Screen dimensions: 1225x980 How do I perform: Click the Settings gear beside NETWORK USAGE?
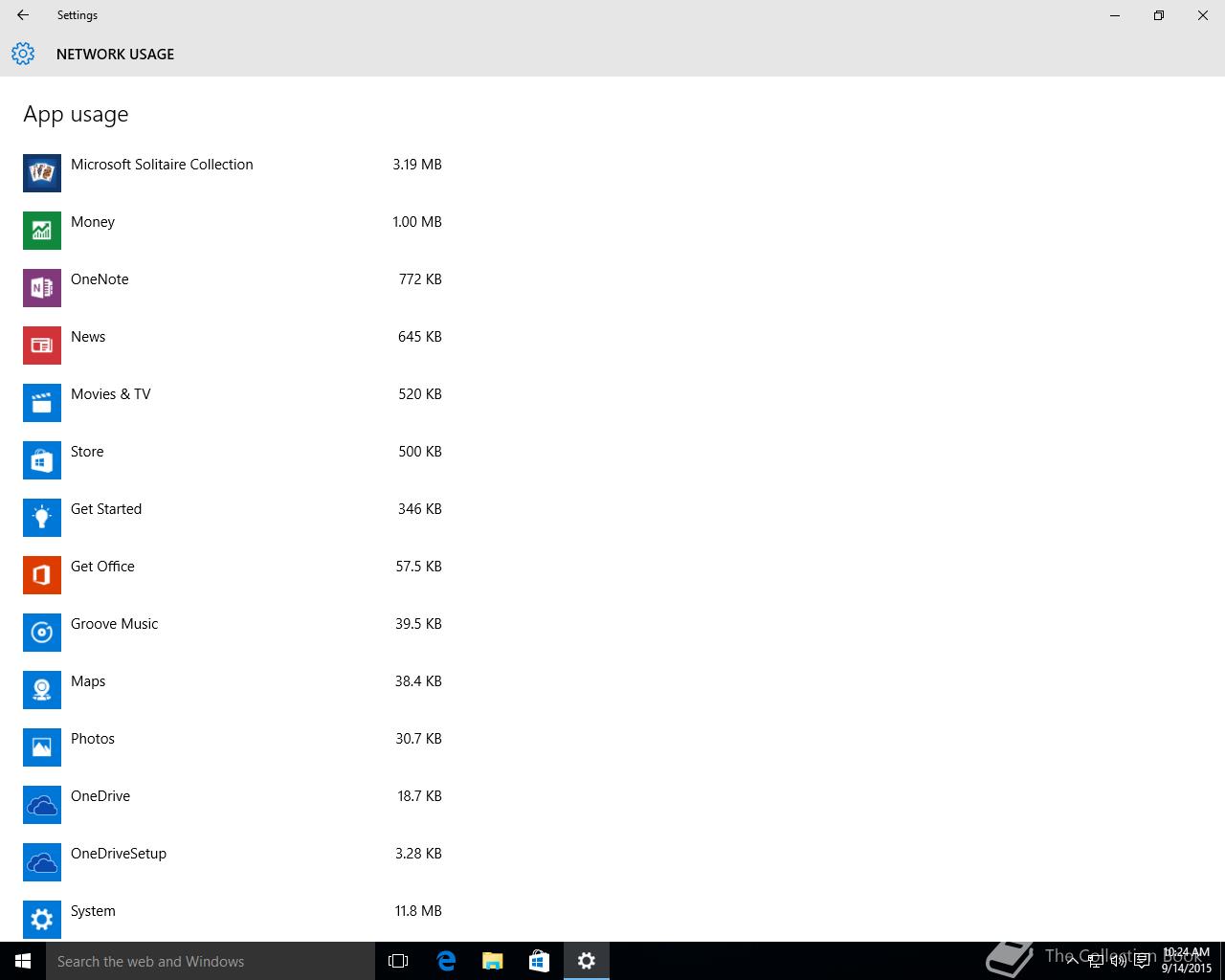(x=23, y=54)
